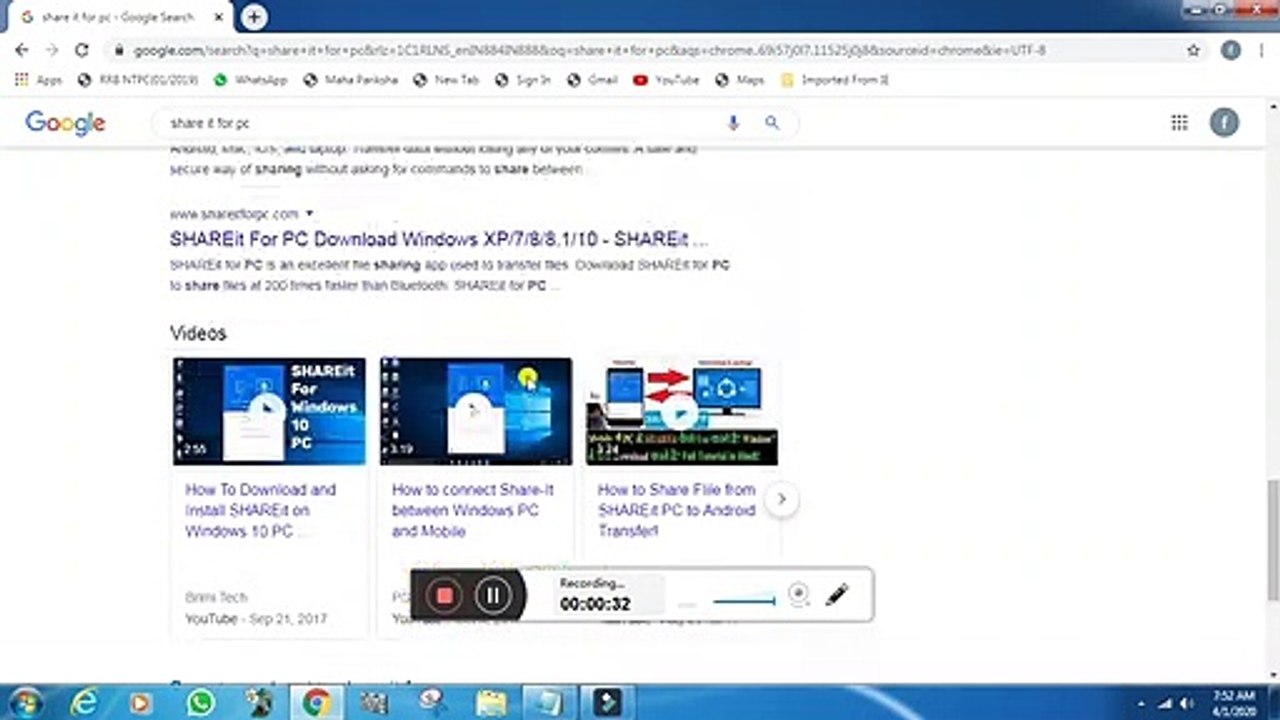1280x720 pixels.
Task: Open the 'How to connect Share-It between Windows PC' link
Action: [x=472, y=510]
